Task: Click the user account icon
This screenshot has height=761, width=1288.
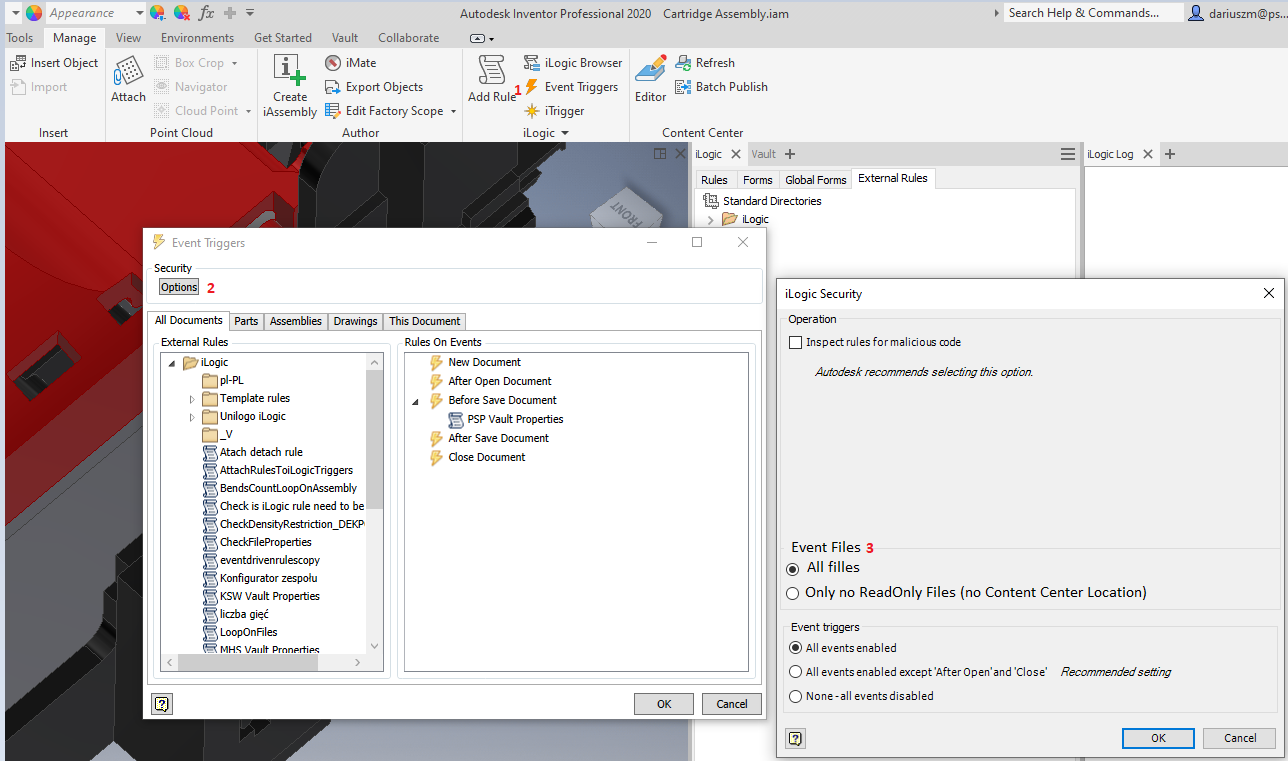Action: (x=1196, y=13)
